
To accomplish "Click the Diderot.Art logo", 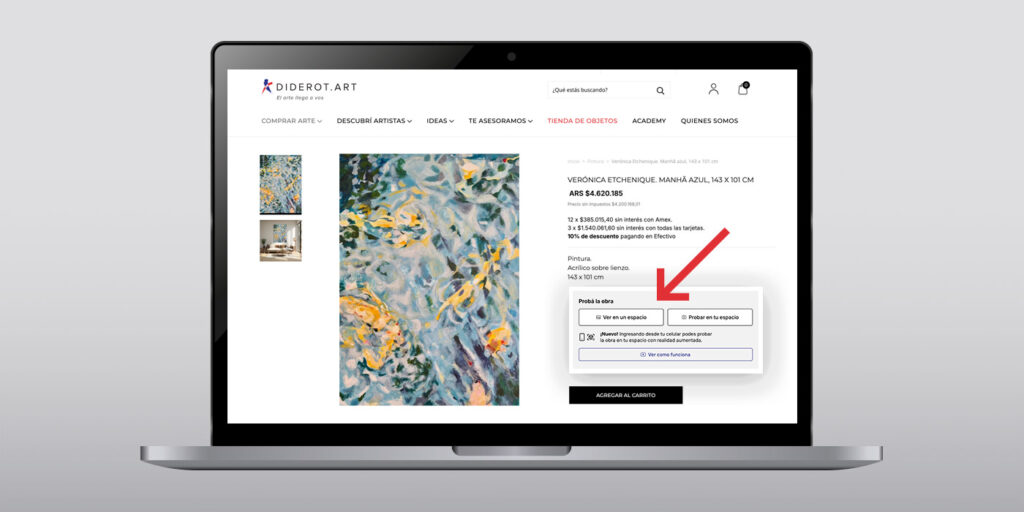I will pos(309,89).
